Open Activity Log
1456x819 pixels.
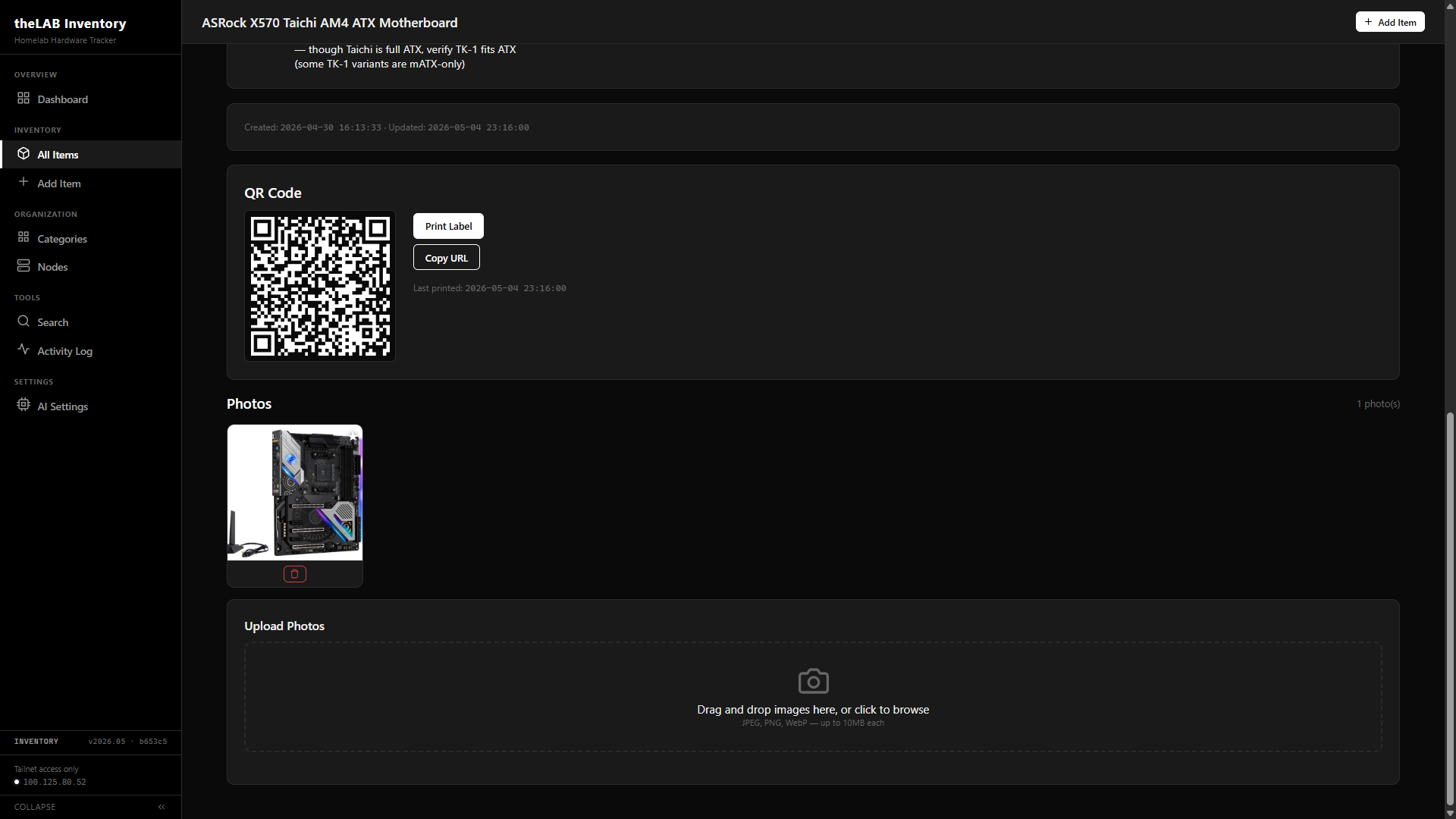[x=90, y=351]
